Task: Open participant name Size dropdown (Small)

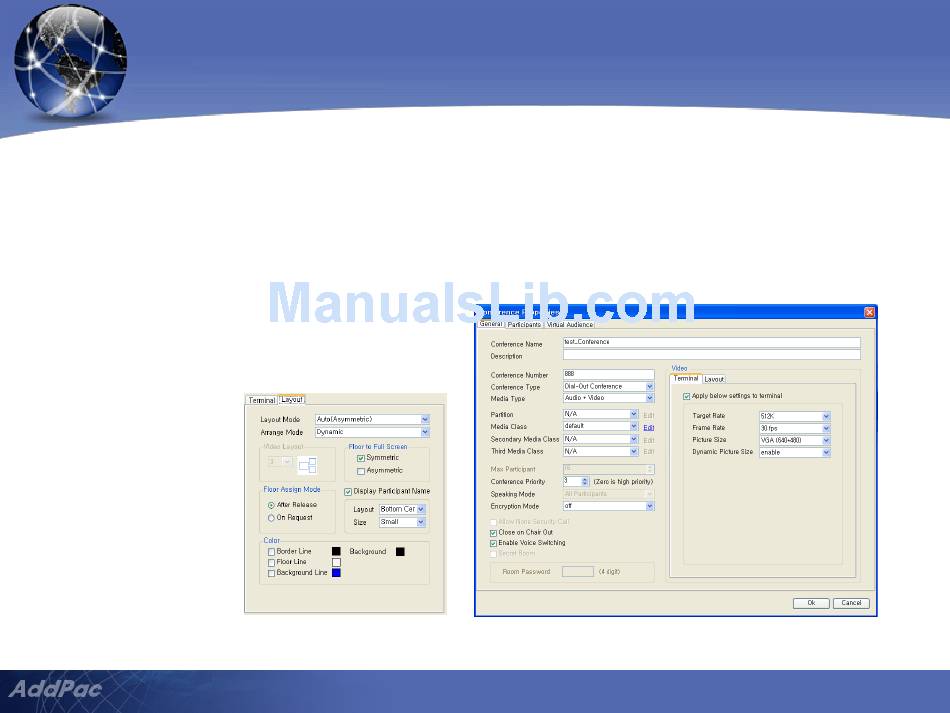Action: (x=402, y=522)
